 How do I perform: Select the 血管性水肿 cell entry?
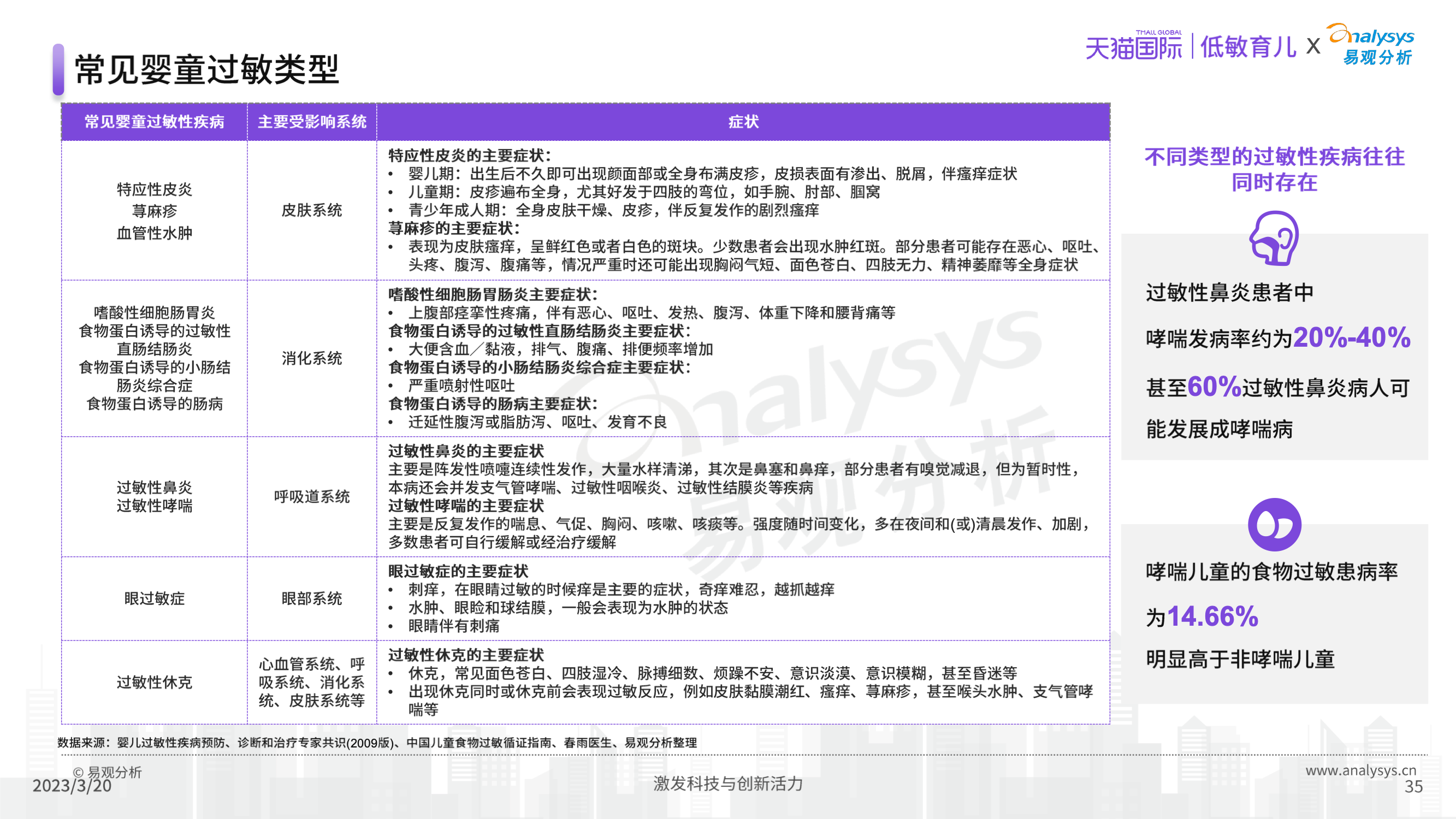(x=155, y=233)
